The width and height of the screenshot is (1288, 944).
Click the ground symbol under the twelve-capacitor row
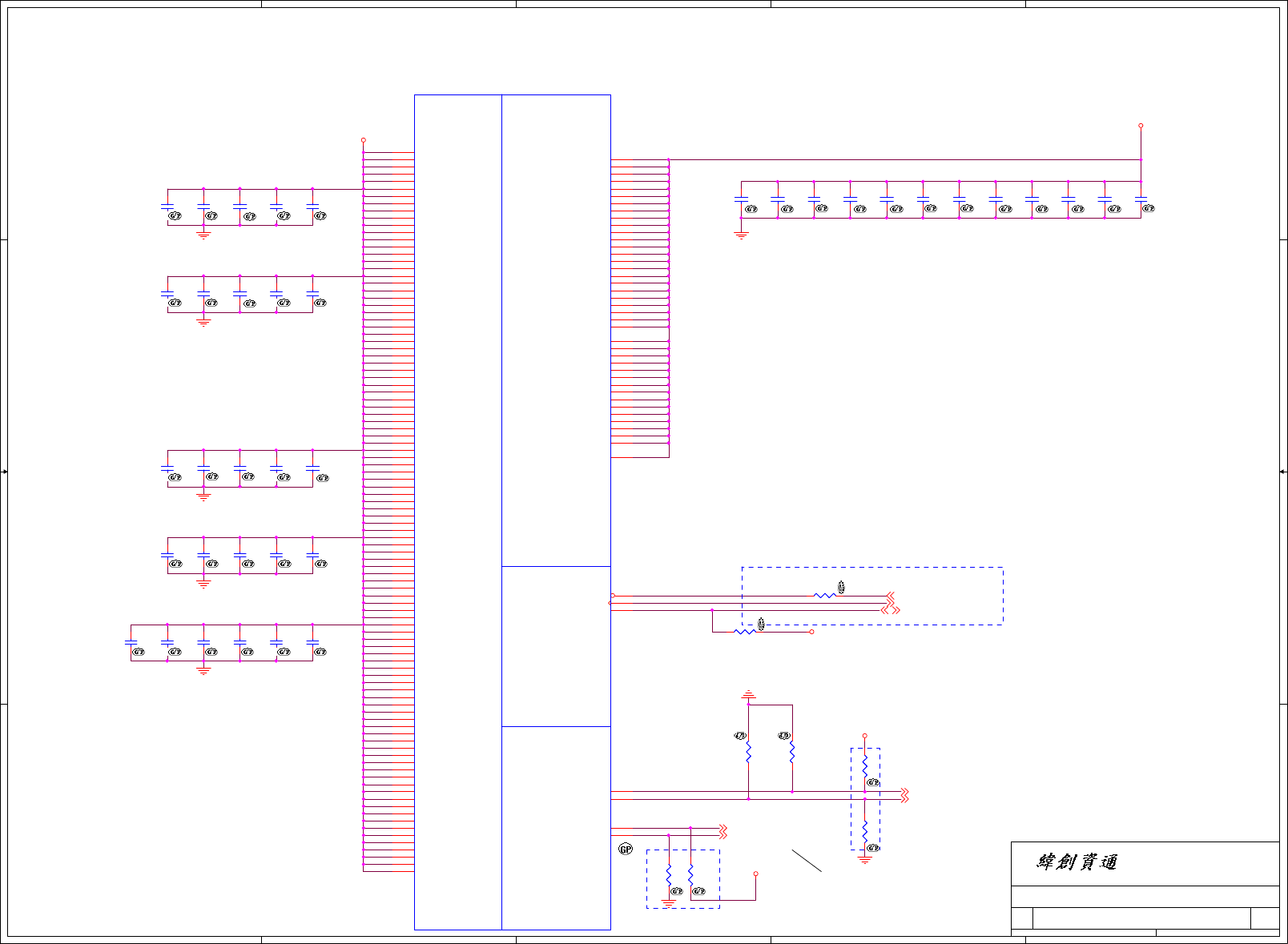tap(741, 235)
